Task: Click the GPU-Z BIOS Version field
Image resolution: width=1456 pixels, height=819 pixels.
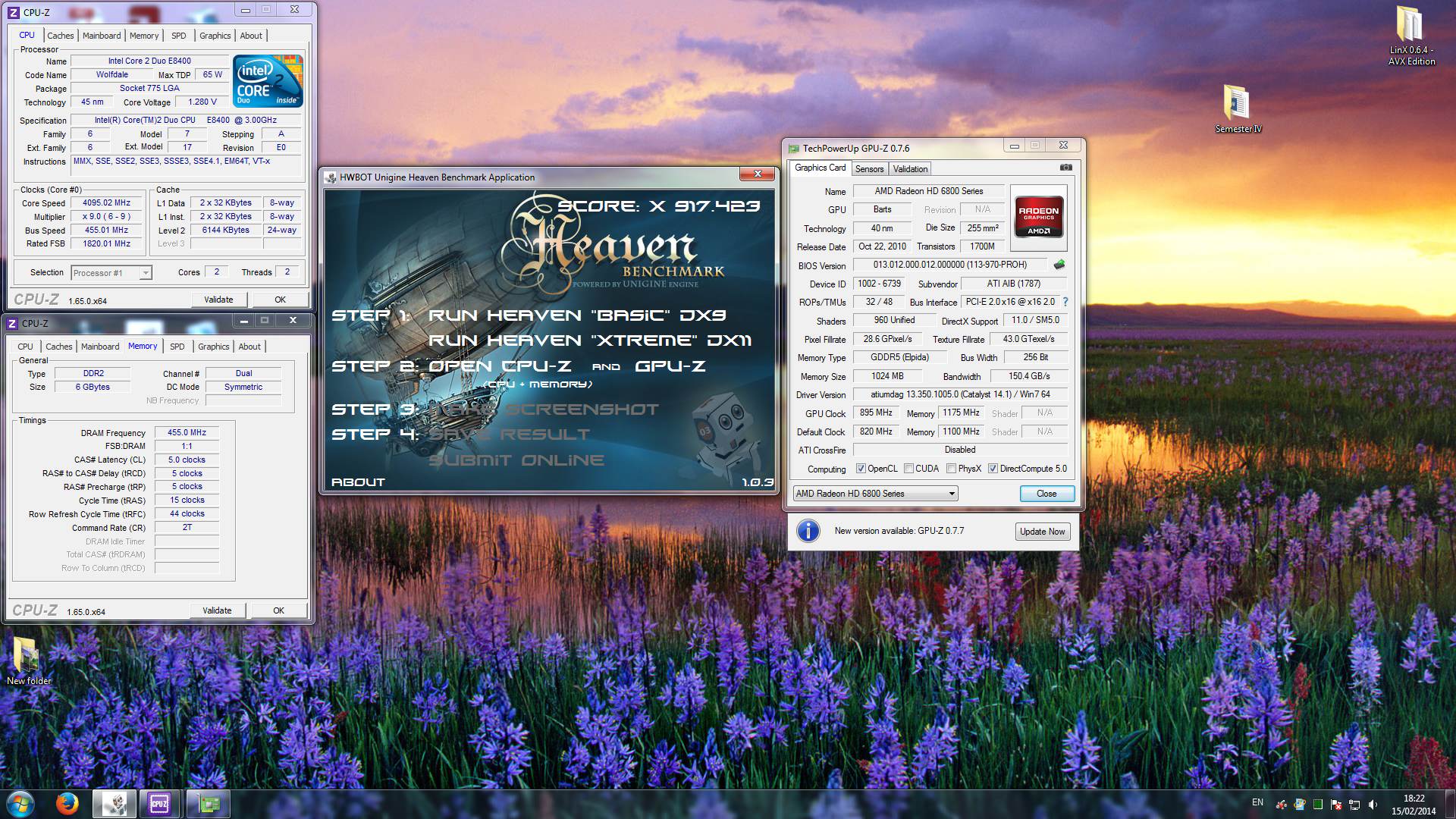Action: click(x=949, y=265)
